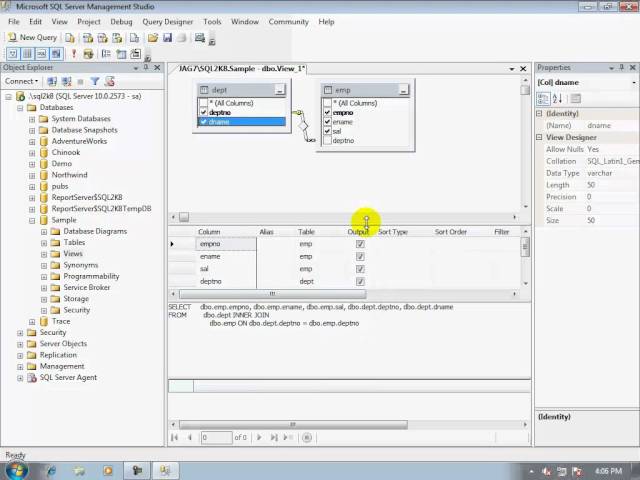The image size is (640, 480).
Task: Click the Properties Alphabetical sort icon
Action: [558, 98]
